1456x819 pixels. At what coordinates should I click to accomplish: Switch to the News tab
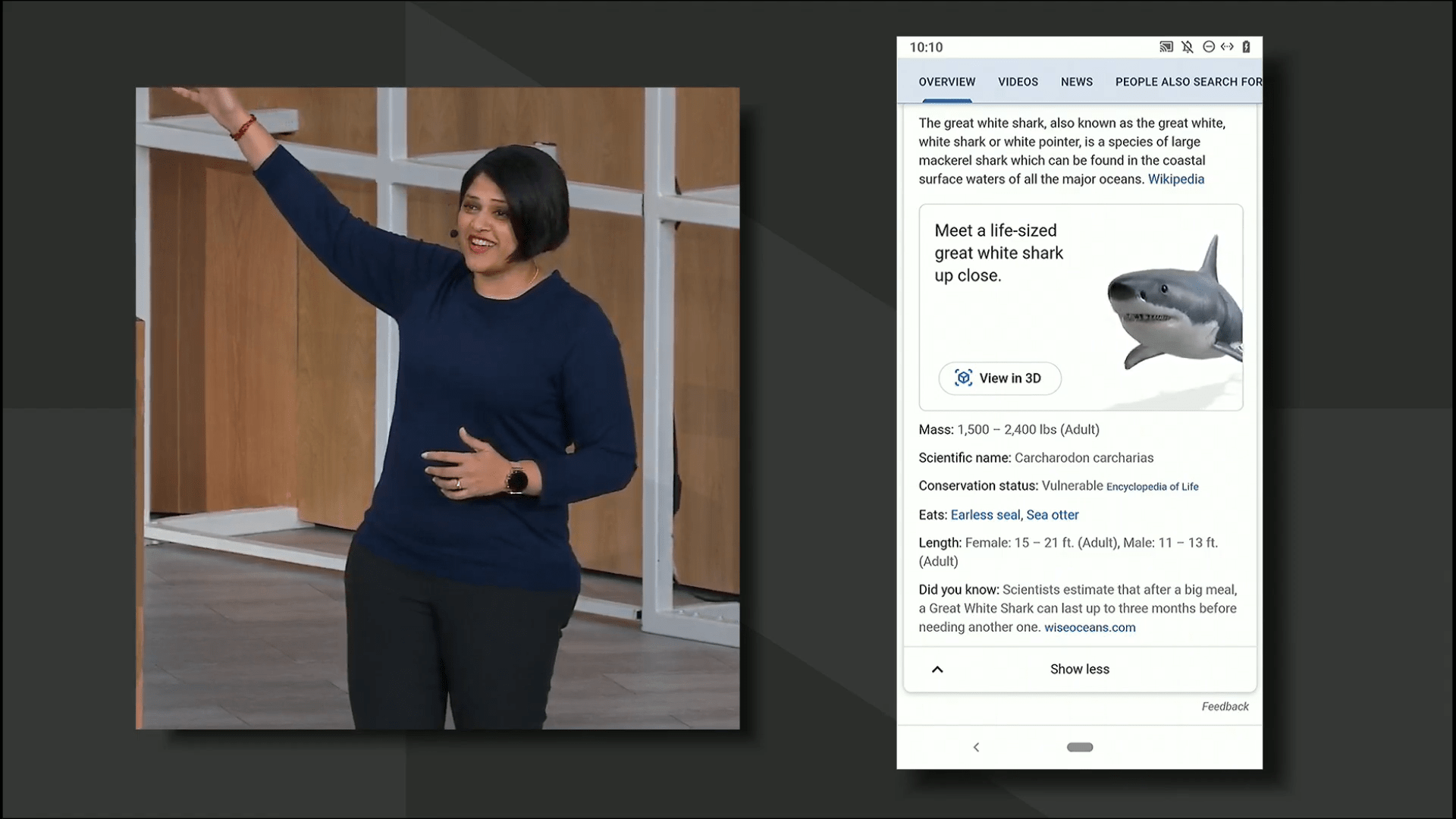1076,82
